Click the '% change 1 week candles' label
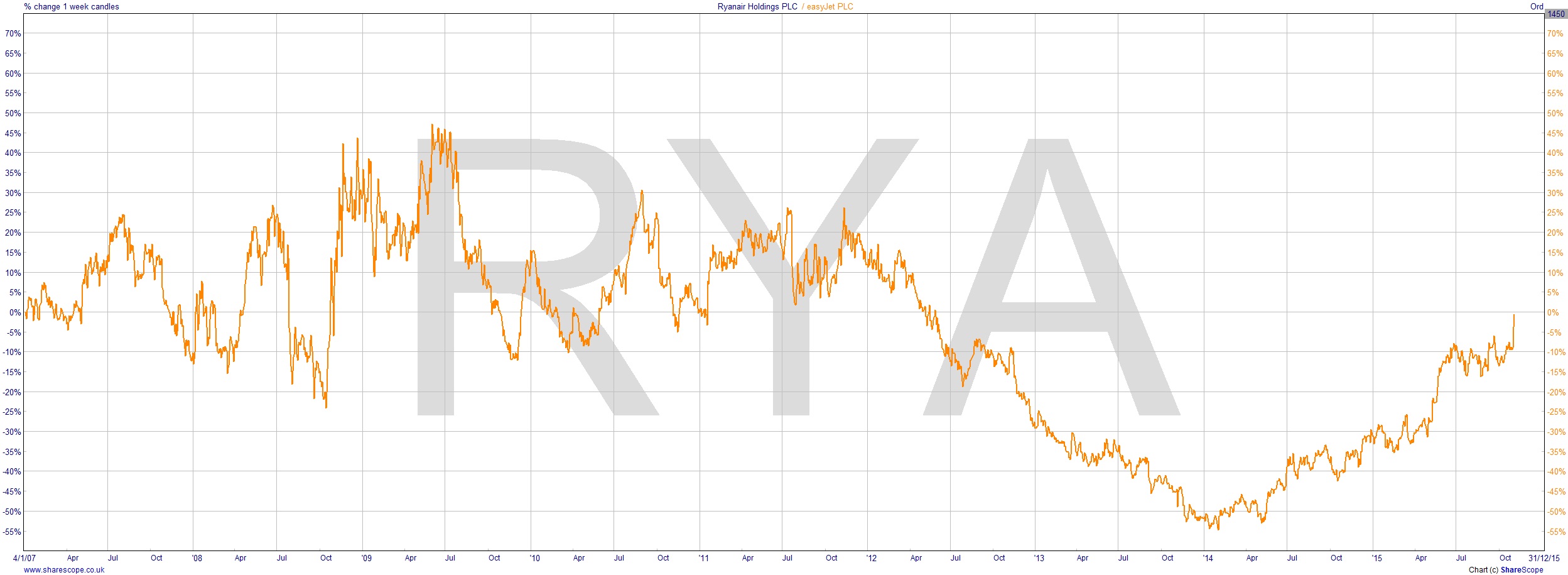The image size is (1568, 575). [72, 7]
